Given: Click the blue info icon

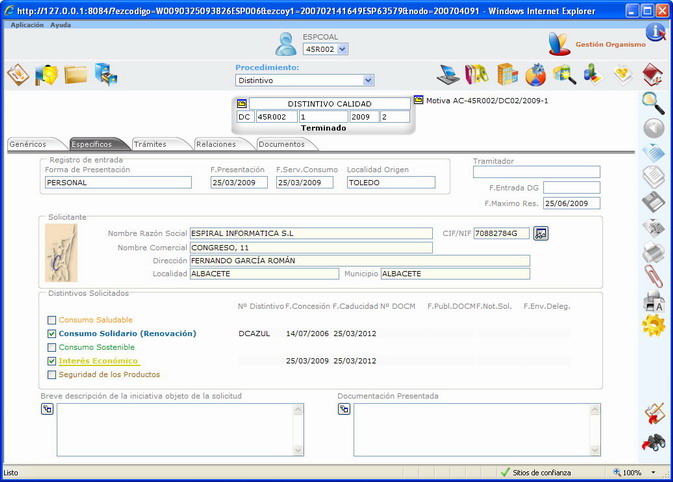Looking at the screenshot, I should coord(655,32).
